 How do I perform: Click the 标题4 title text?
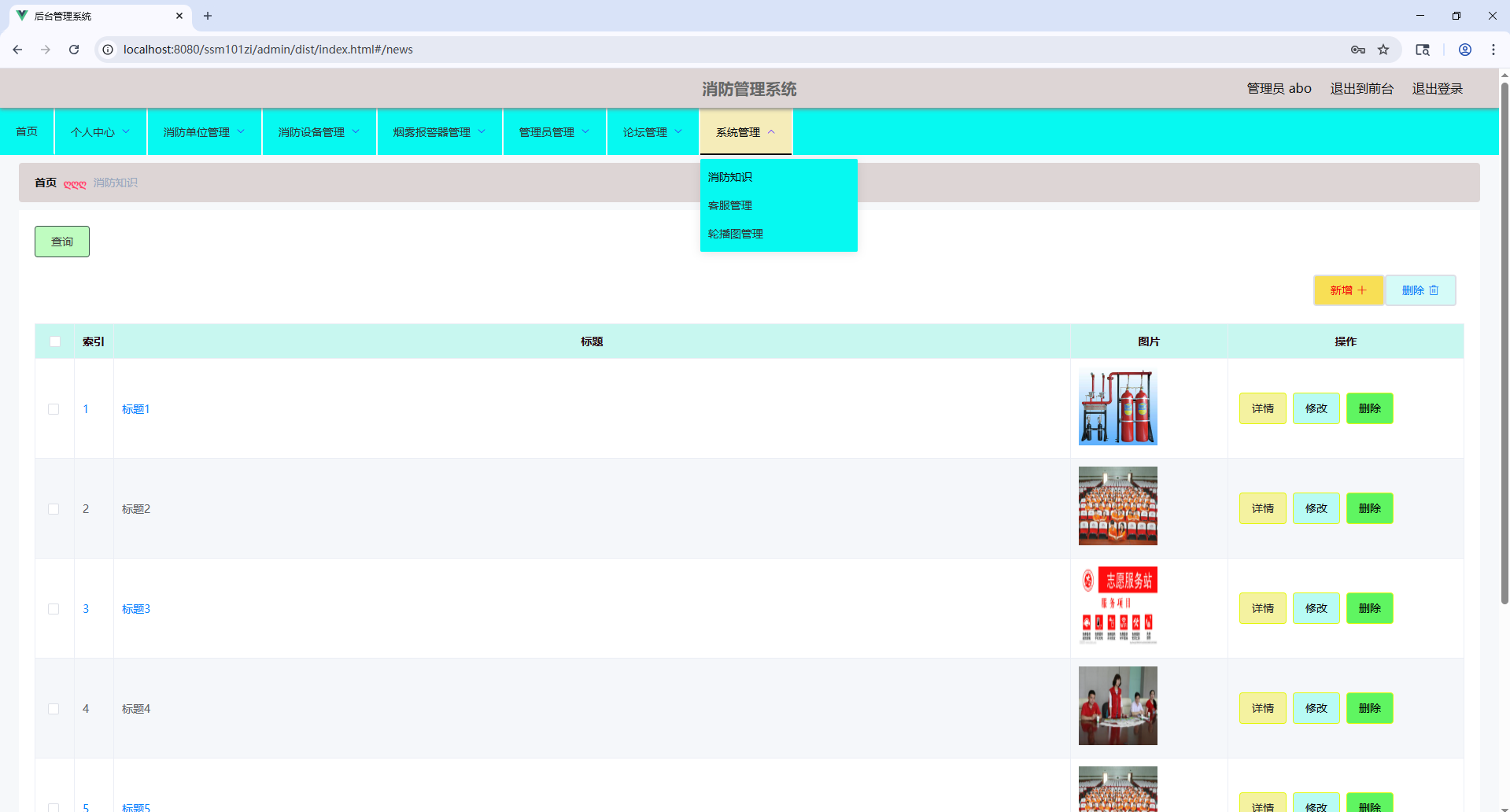135,709
